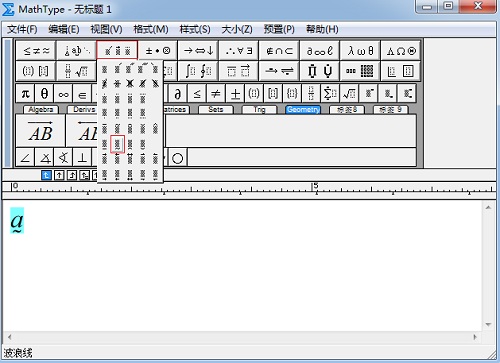Open the products and set theory templates palette
Screen dimensions: 500x363
320,71
